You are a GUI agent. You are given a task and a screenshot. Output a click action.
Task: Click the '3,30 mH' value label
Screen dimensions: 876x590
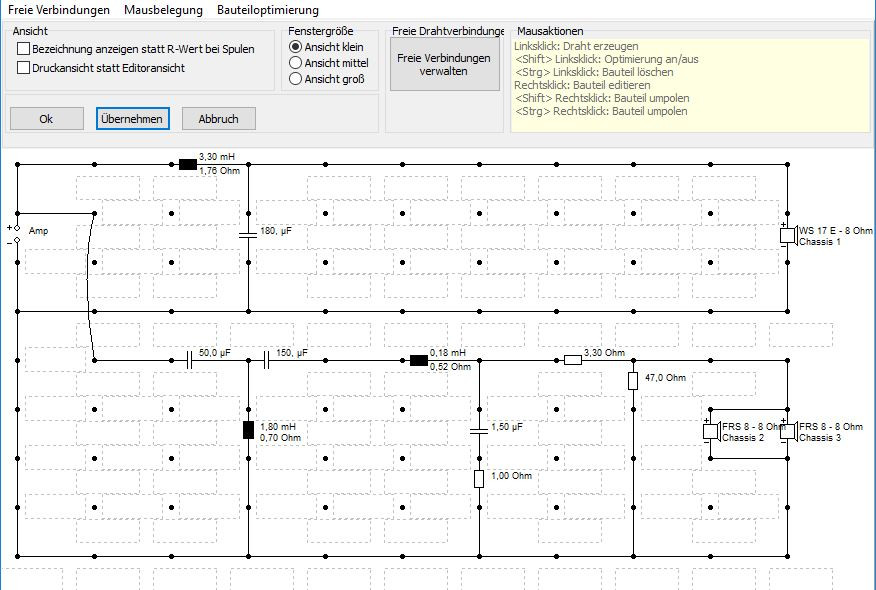click(x=217, y=157)
